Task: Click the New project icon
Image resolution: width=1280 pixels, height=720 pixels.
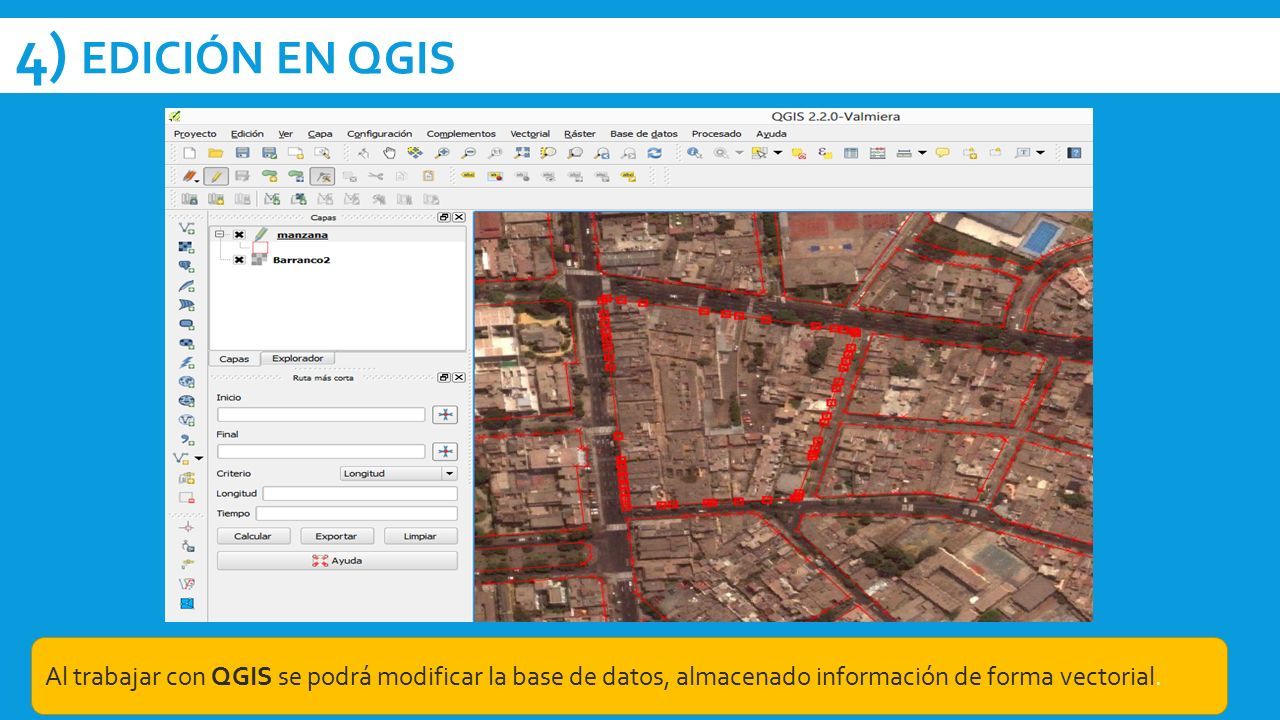Action: coord(189,153)
